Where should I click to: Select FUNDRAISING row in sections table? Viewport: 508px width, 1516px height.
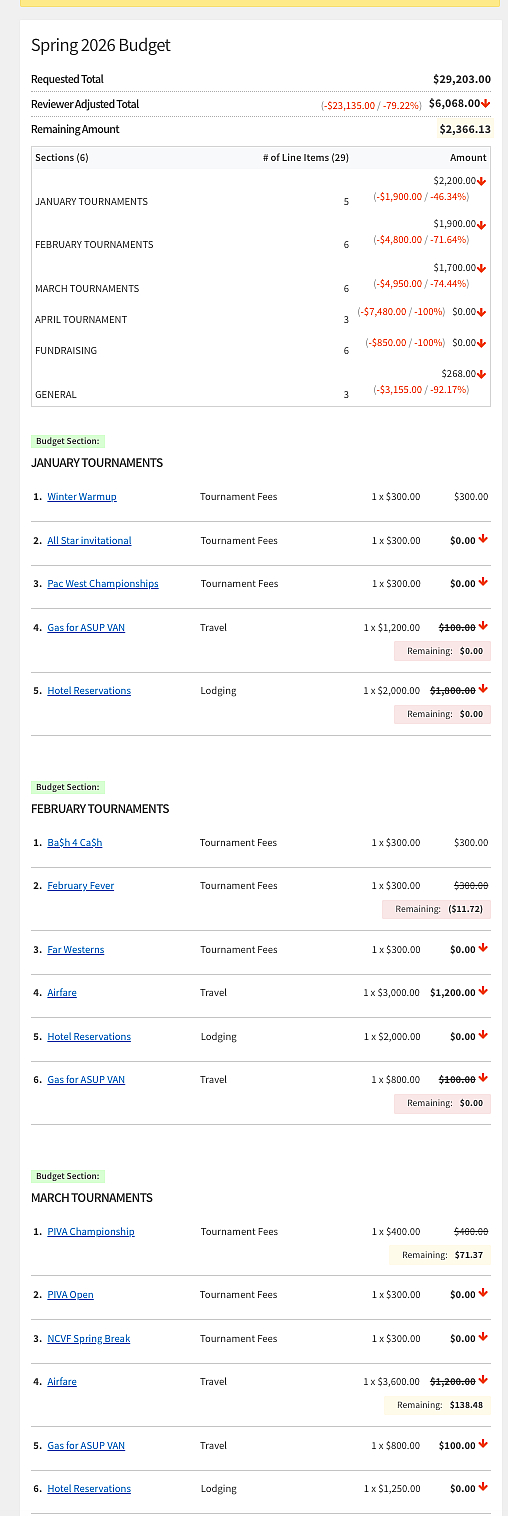261,346
